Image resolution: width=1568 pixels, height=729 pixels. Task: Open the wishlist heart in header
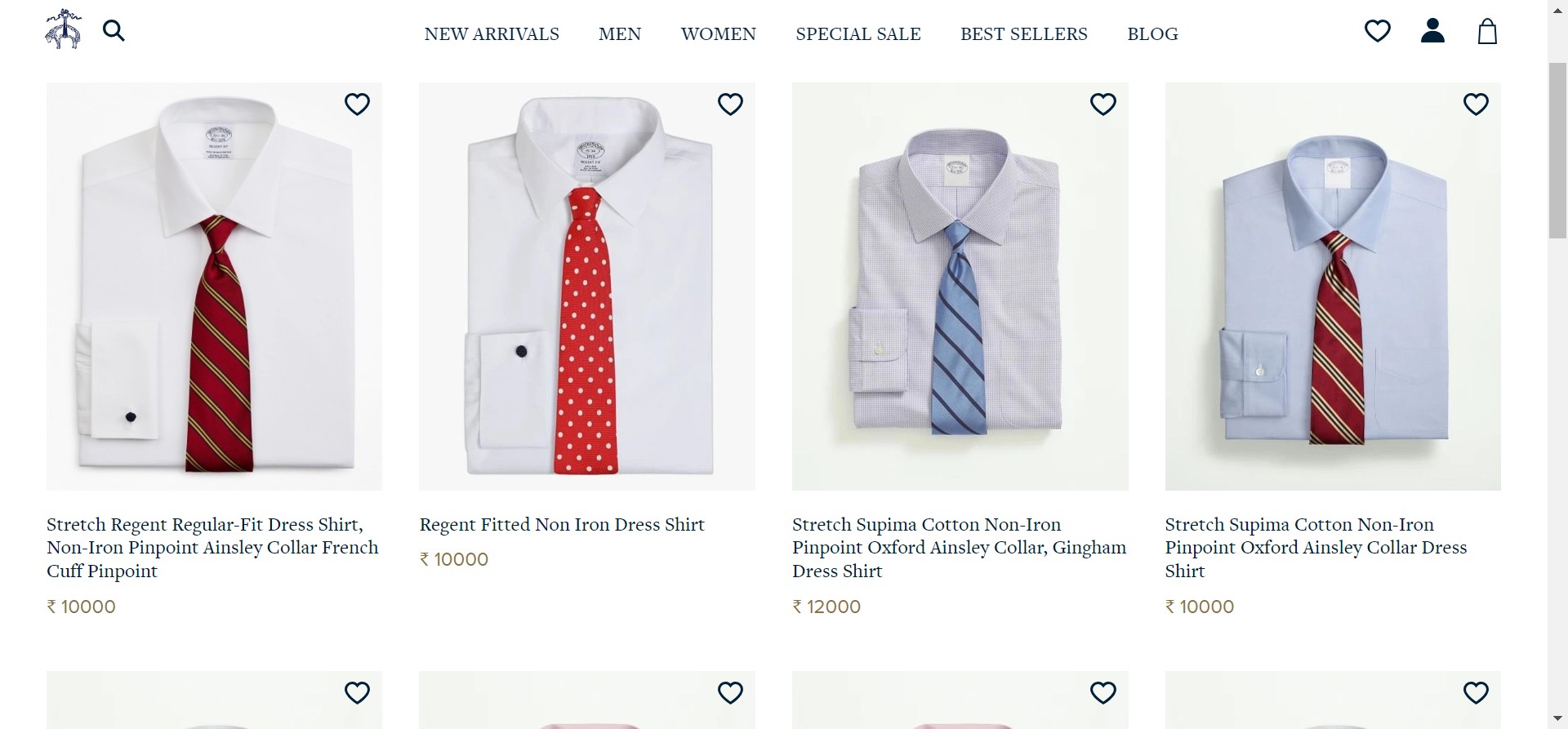(1377, 31)
